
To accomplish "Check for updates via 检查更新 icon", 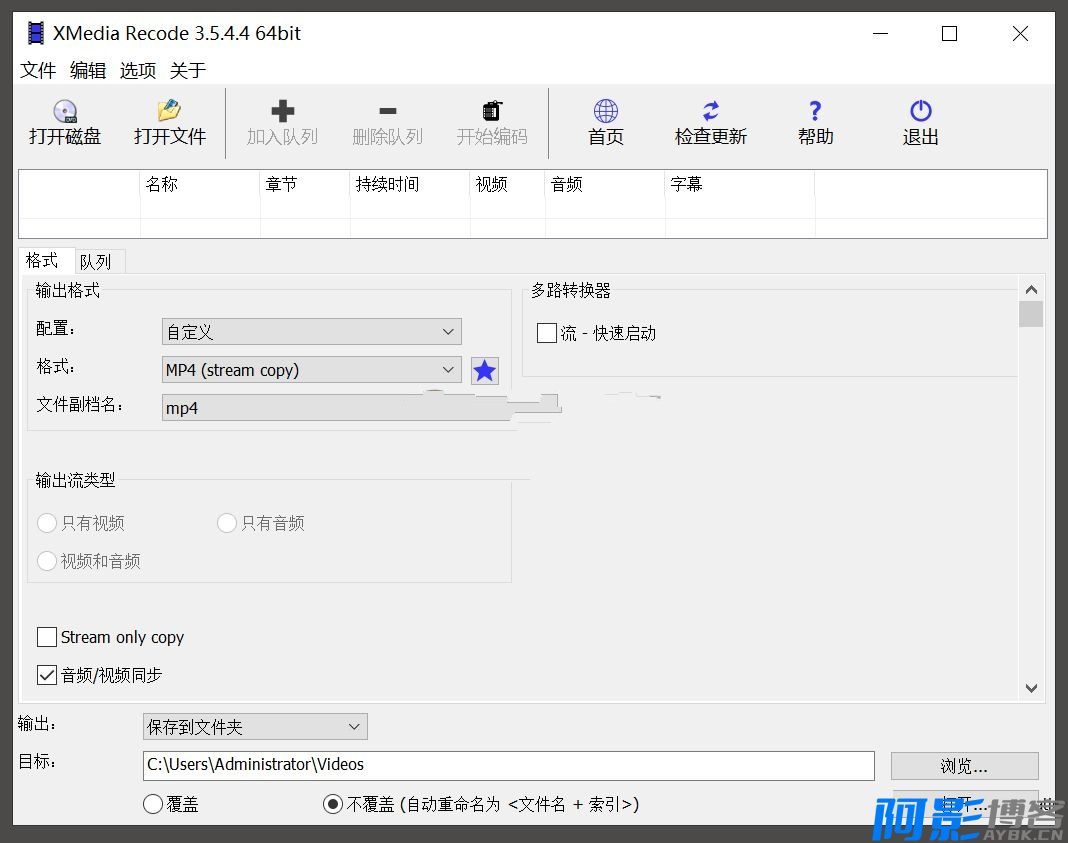I will pyautogui.click(x=710, y=111).
